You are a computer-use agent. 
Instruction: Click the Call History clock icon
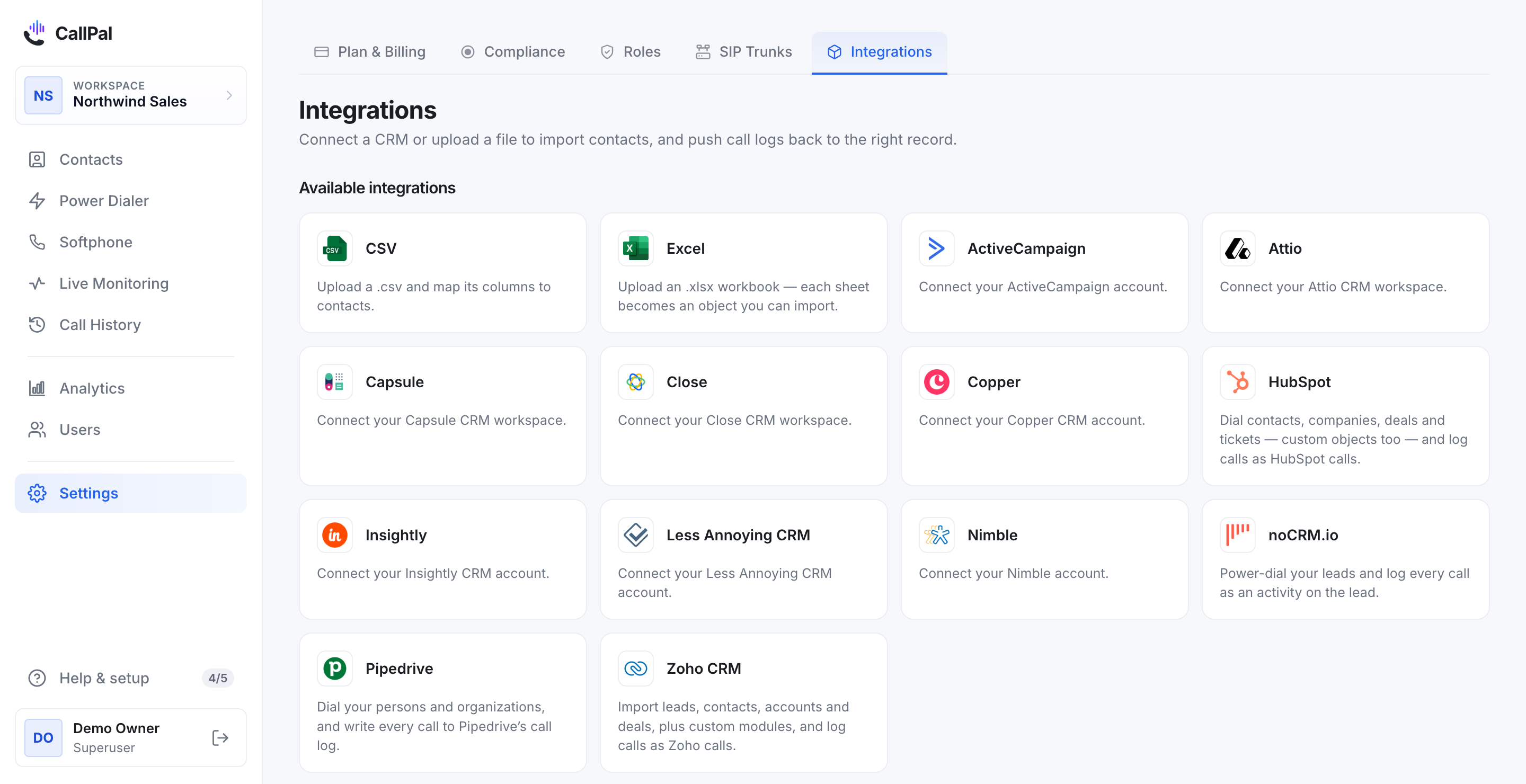[37, 325]
